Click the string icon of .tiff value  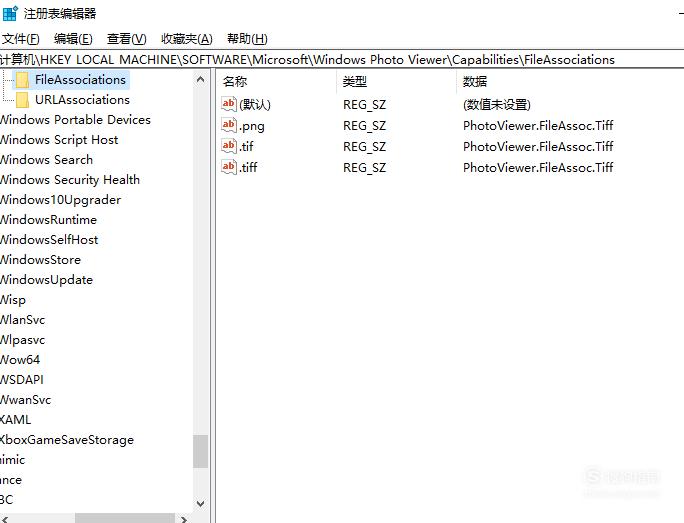coord(229,167)
